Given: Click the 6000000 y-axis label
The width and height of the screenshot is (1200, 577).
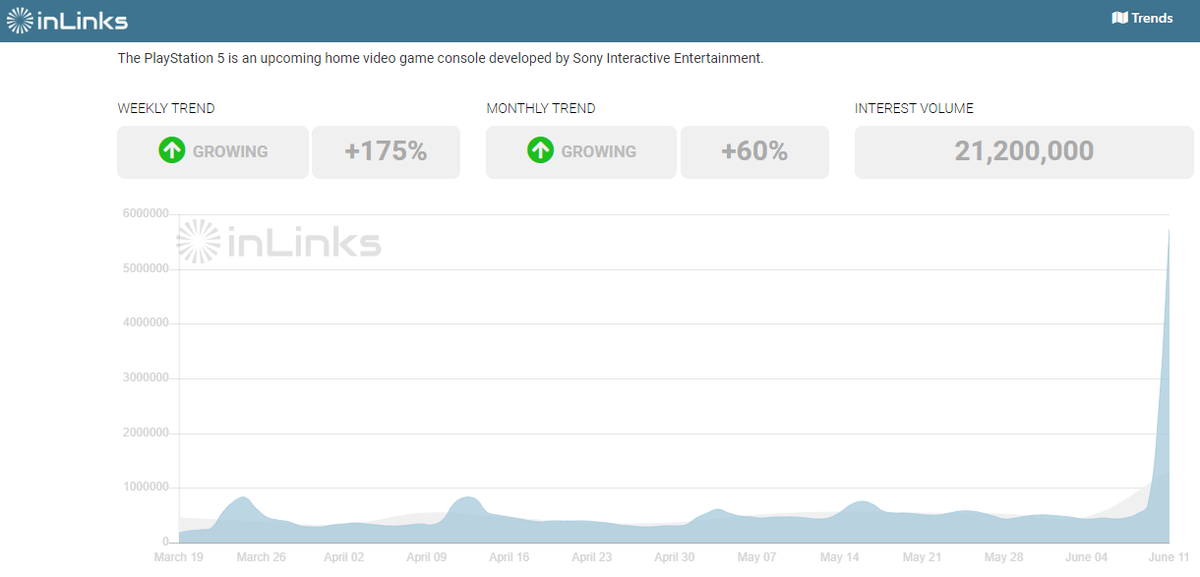Looking at the screenshot, I should (146, 213).
